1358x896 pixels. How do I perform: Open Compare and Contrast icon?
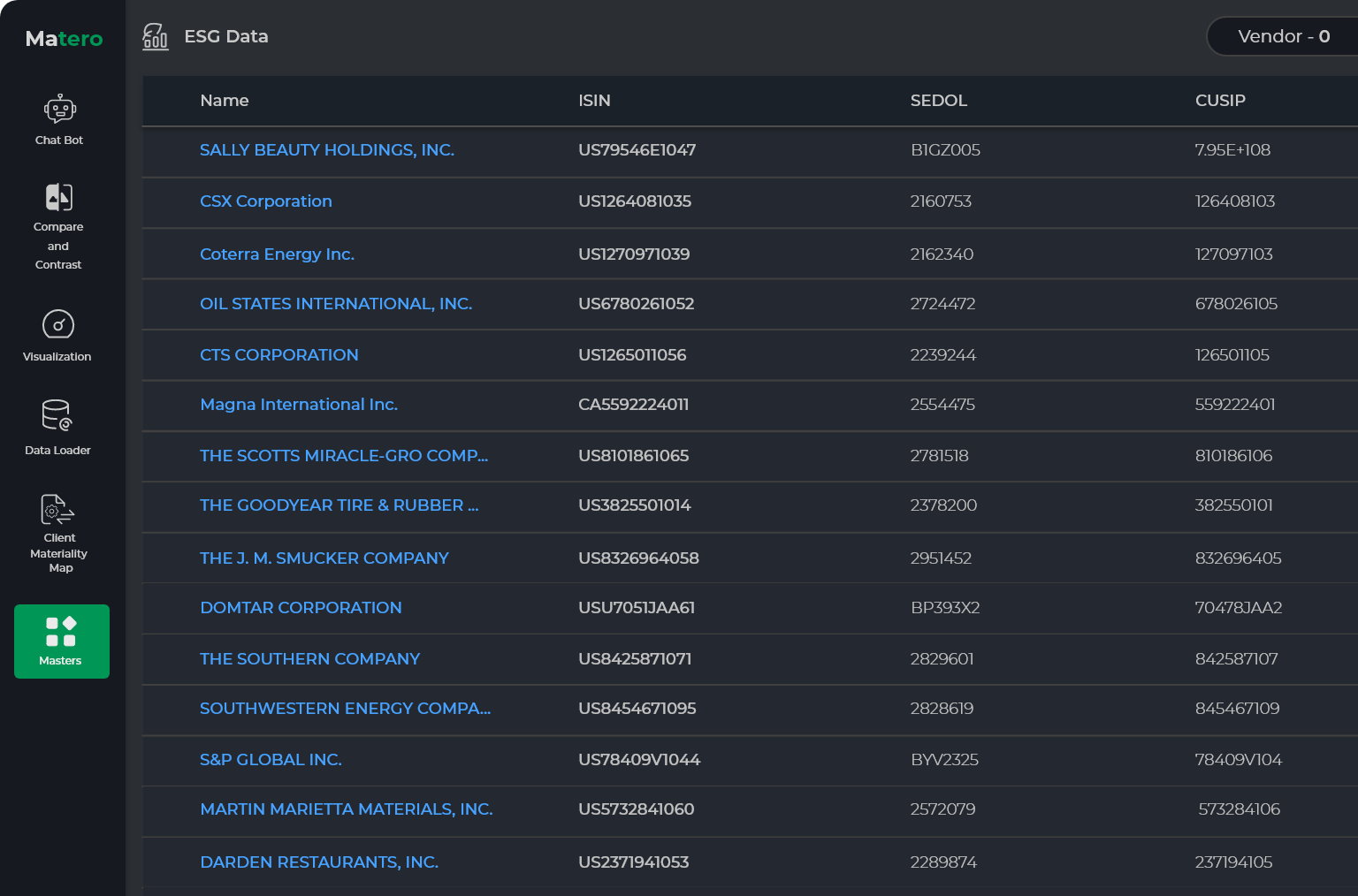pos(59,197)
